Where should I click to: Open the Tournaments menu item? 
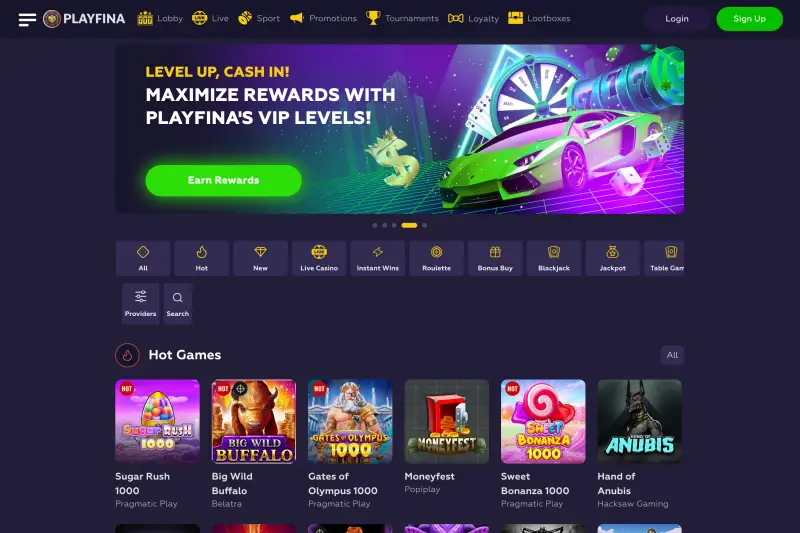pos(403,18)
